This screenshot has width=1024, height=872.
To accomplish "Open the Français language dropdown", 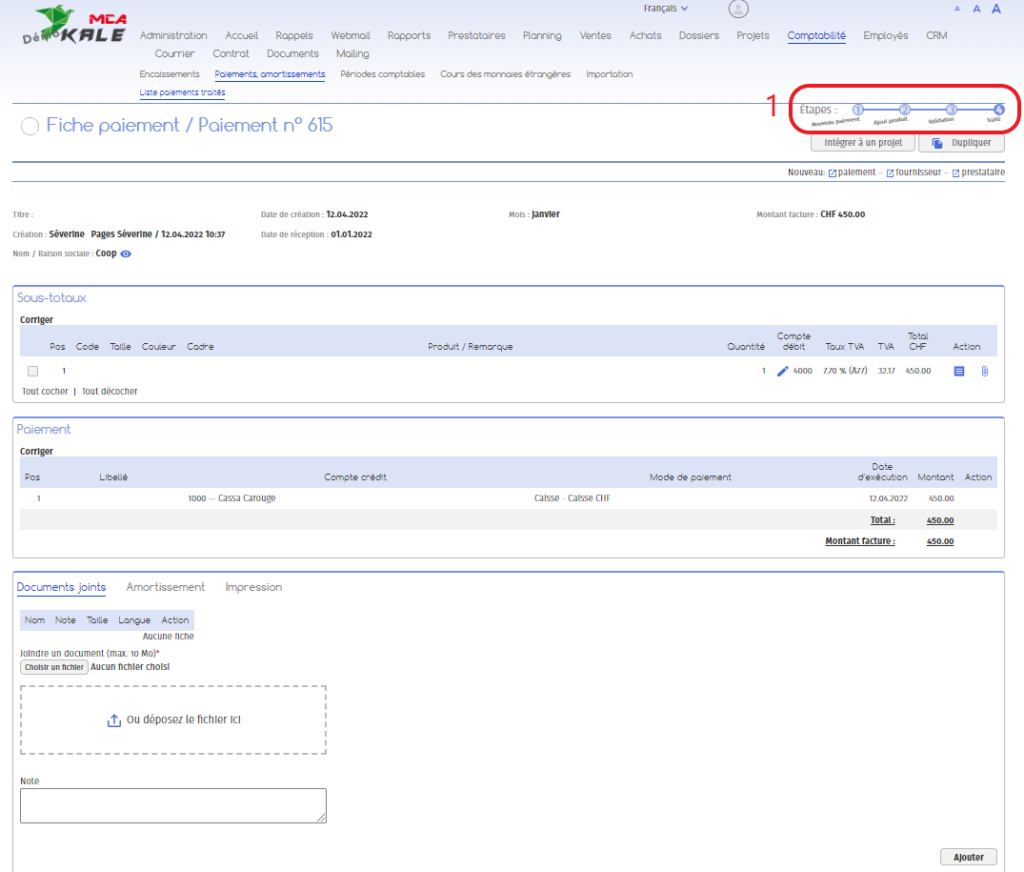I will point(665,9).
